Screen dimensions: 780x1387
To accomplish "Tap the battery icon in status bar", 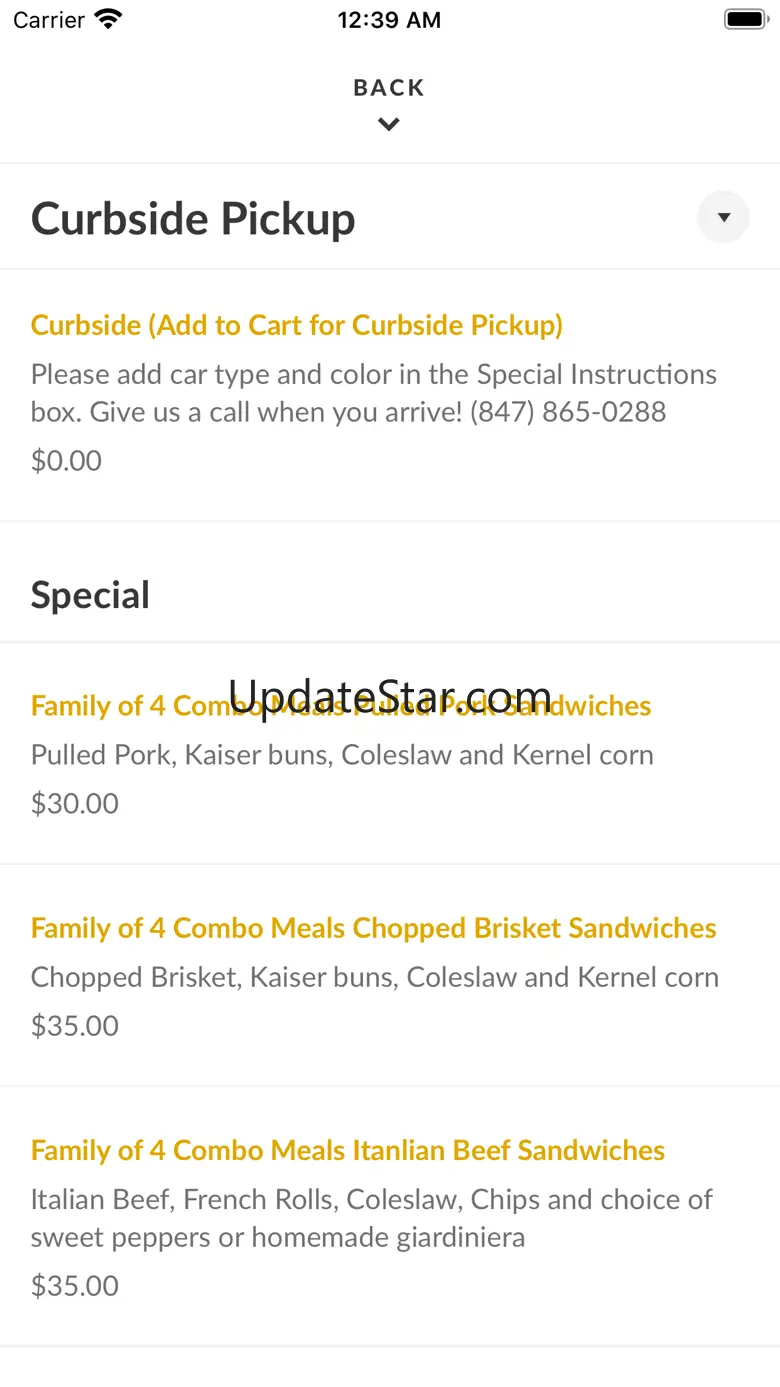I will (x=744, y=19).
